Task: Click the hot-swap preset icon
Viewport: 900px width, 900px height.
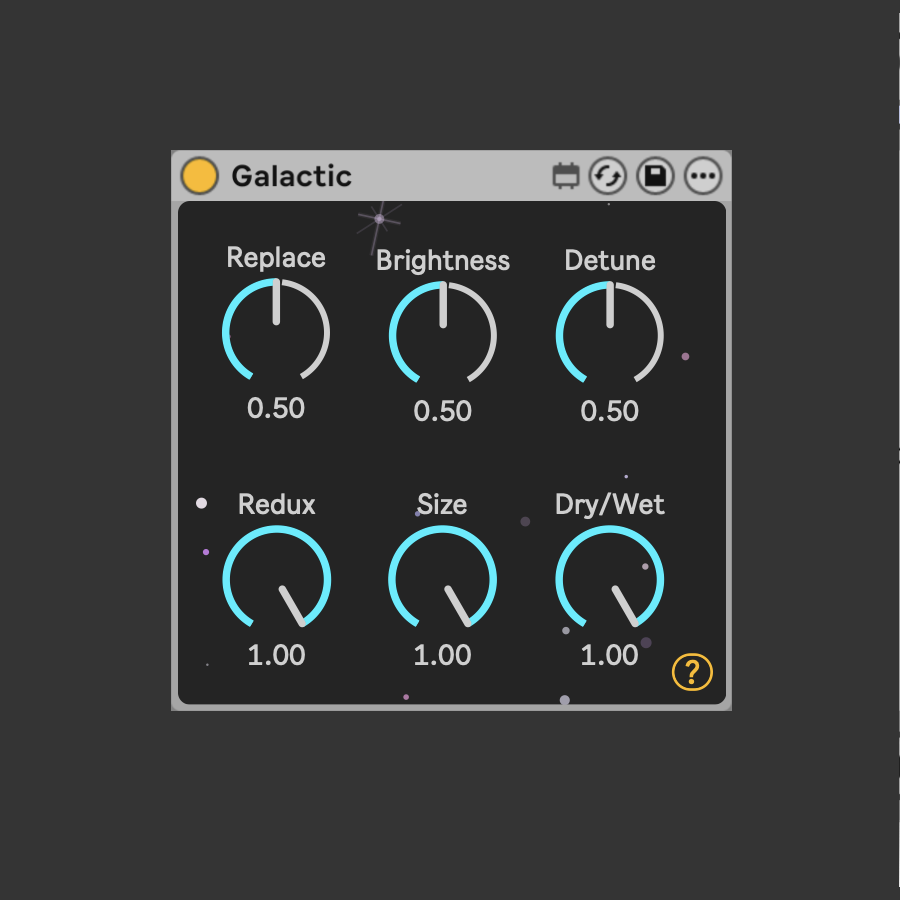Action: [607, 177]
